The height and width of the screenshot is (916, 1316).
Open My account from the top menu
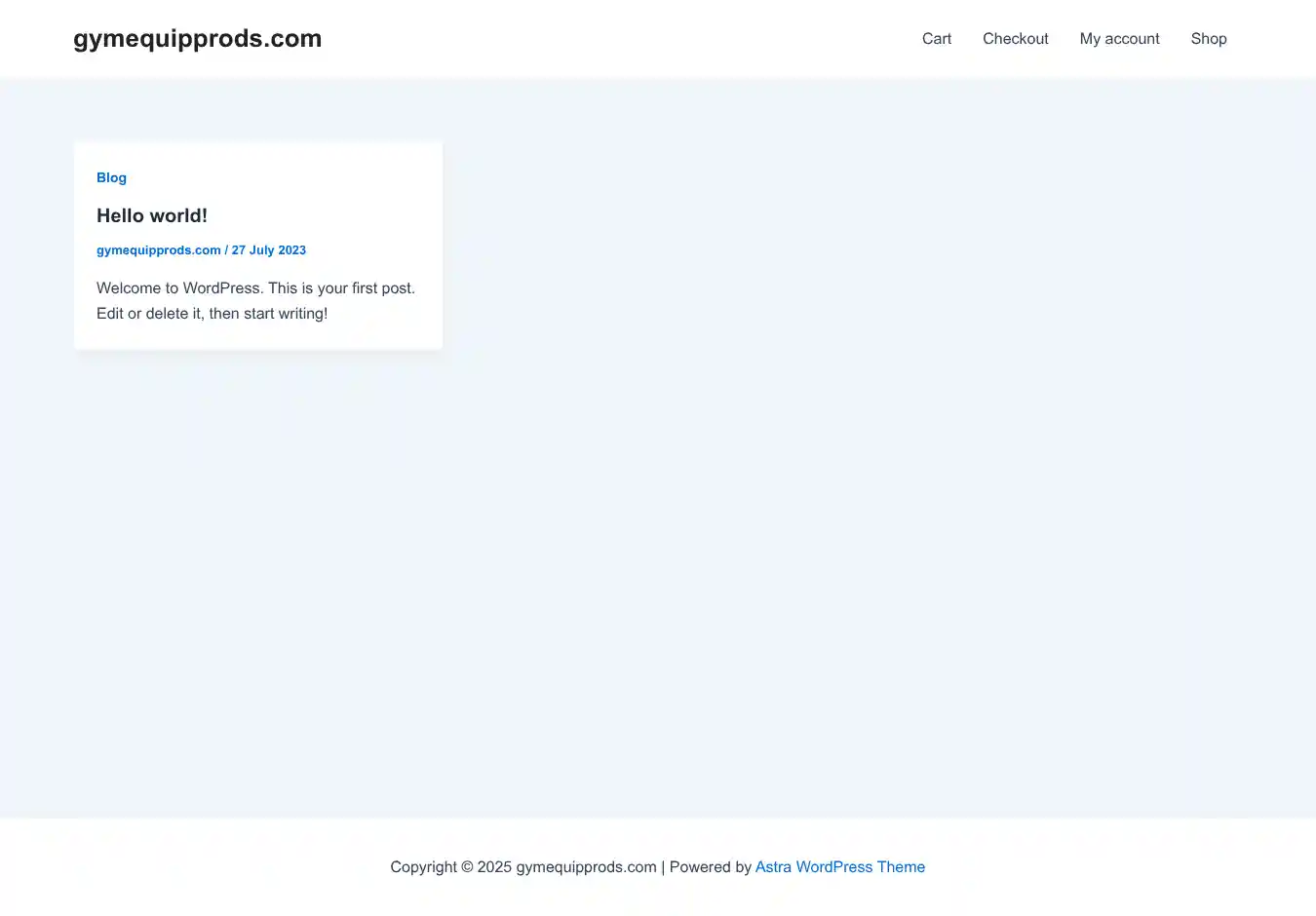[x=1119, y=39]
